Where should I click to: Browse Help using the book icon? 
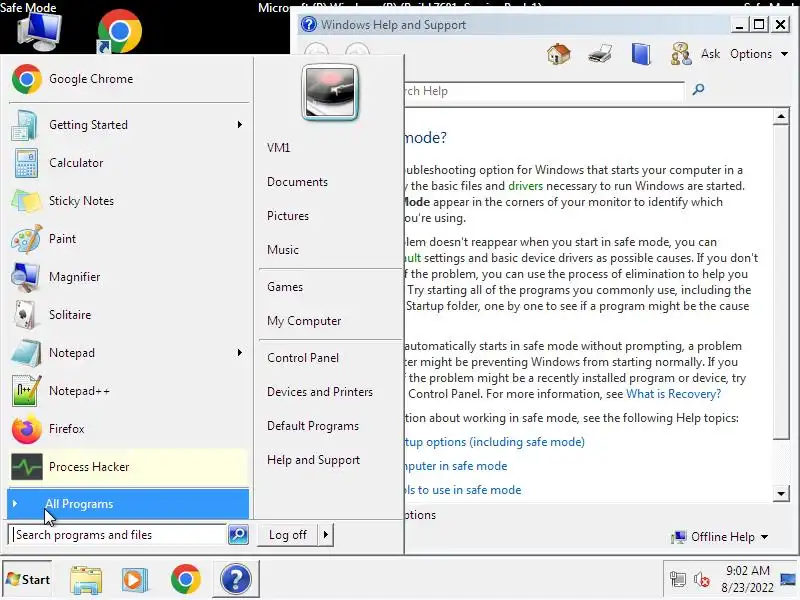click(x=641, y=54)
